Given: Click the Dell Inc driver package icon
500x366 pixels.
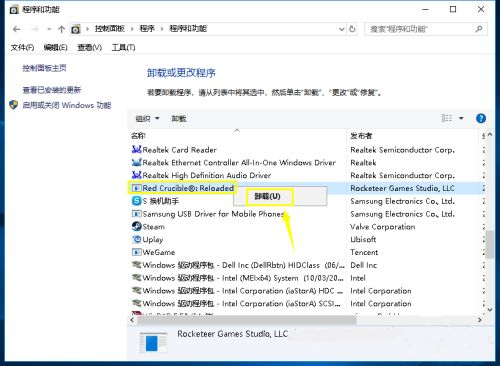Looking at the screenshot, I should point(137,265).
